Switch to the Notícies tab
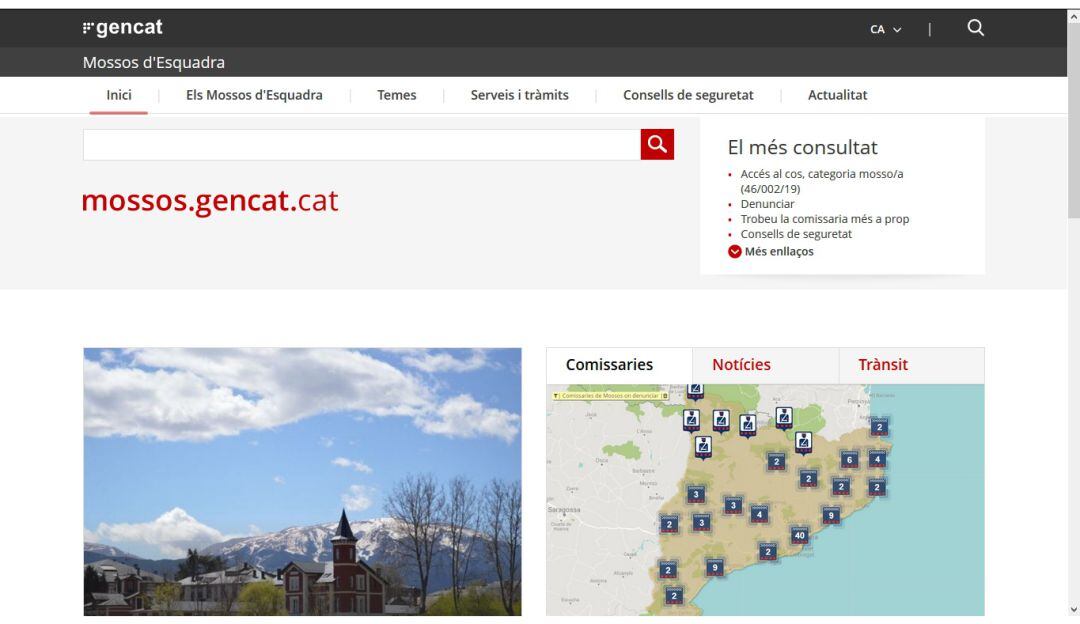 tap(742, 365)
